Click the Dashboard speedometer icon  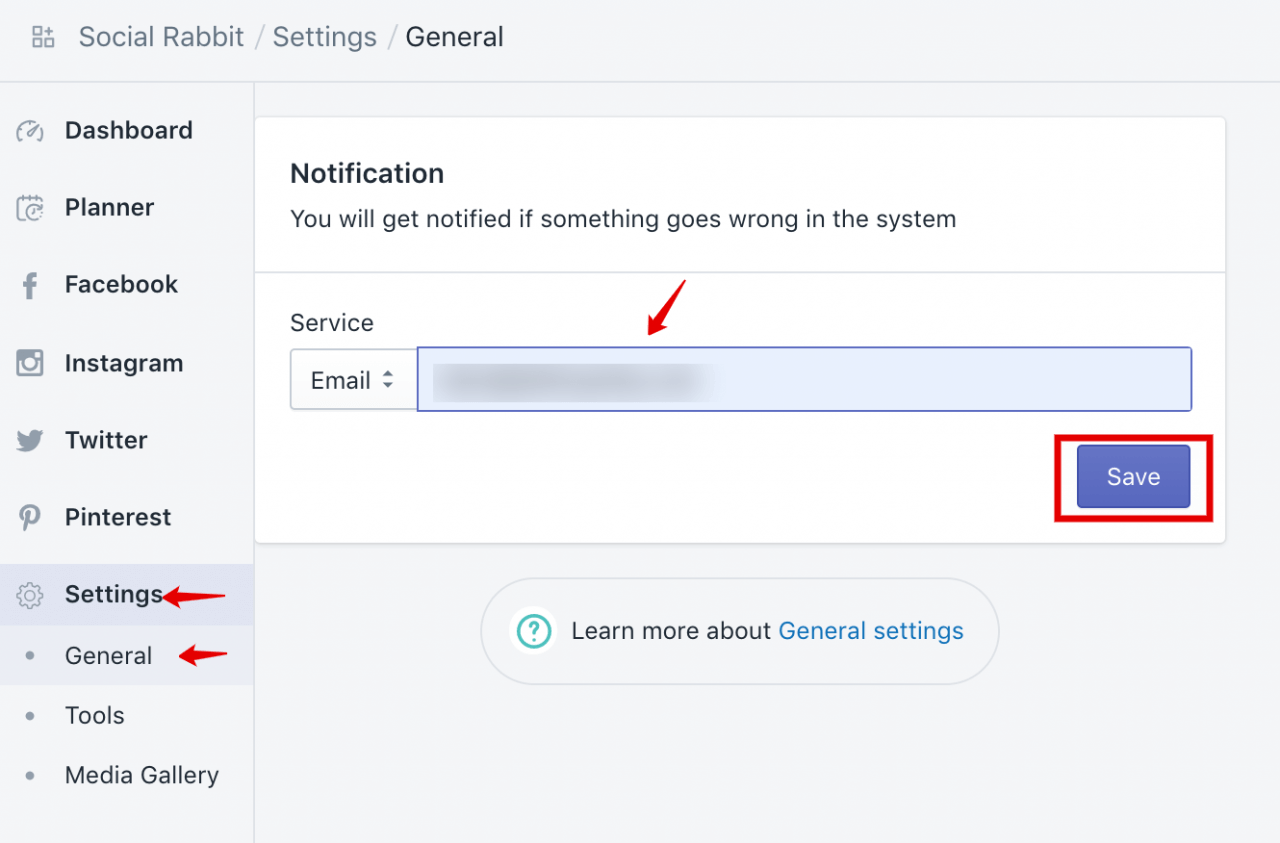click(30, 131)
